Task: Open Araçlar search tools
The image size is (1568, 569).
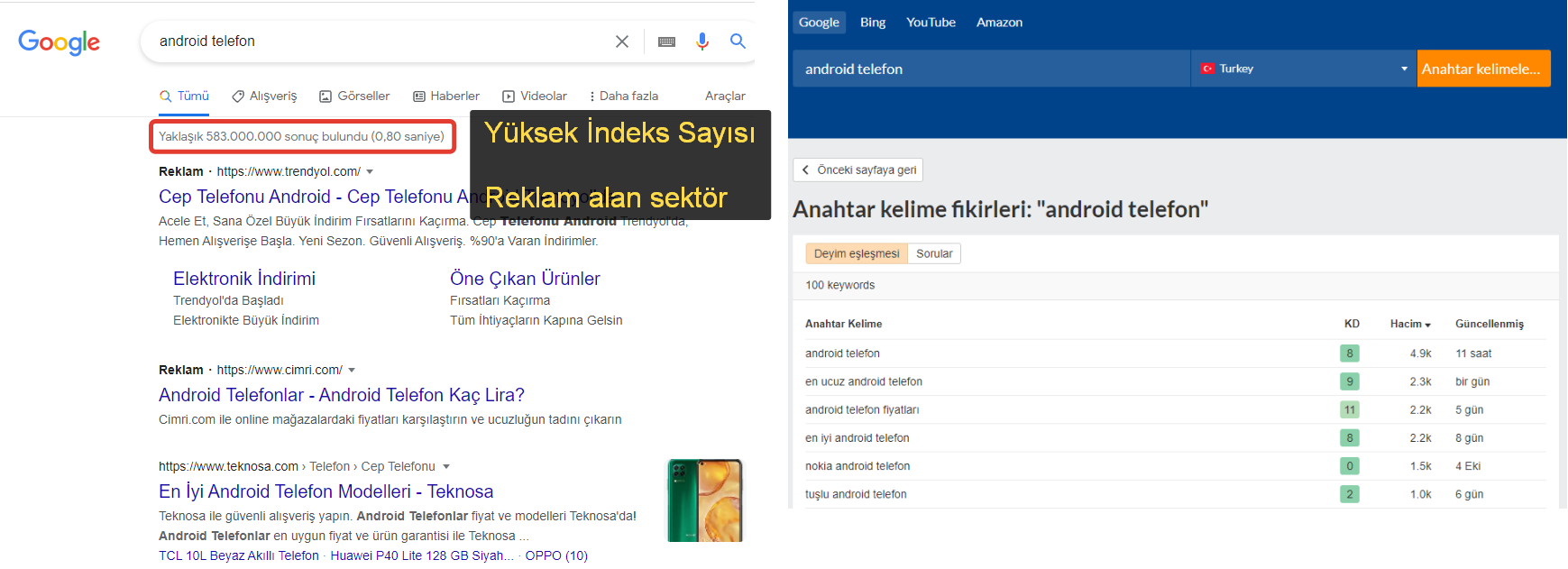Action: click(725, 96)
